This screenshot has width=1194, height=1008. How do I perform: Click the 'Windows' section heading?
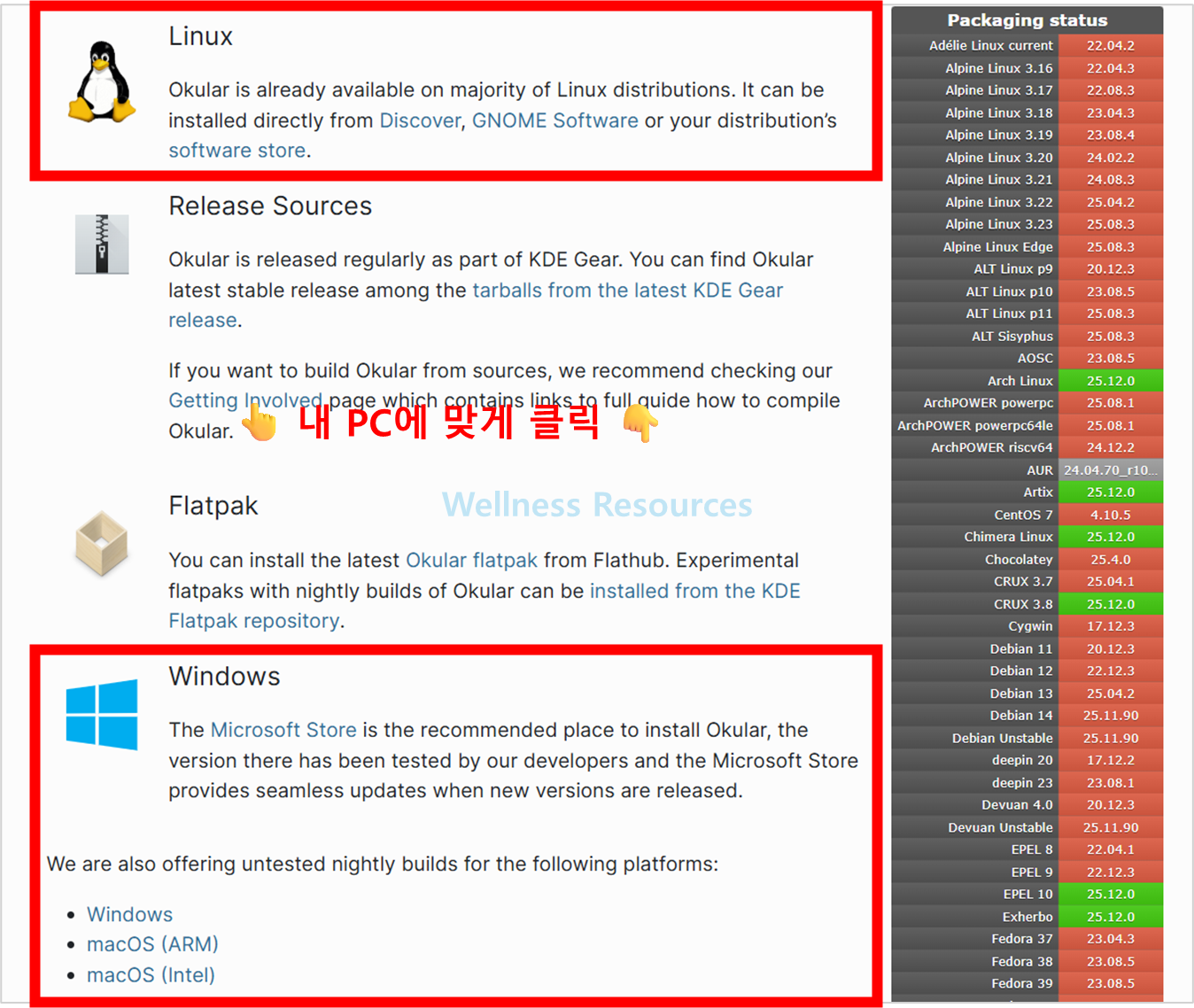pyautogui.click(x=225, y=677)
